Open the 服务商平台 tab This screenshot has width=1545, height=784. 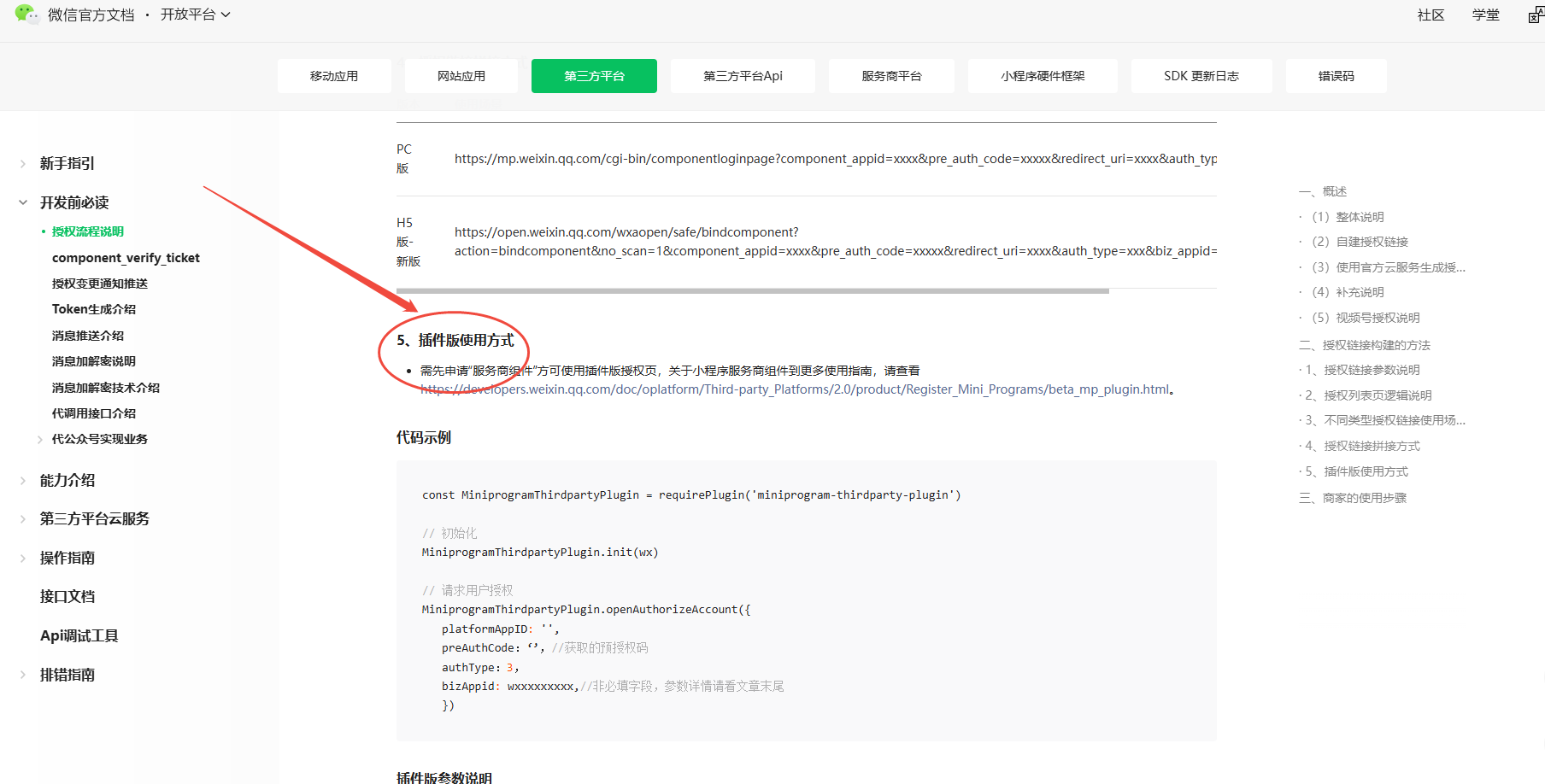[891, 76]
